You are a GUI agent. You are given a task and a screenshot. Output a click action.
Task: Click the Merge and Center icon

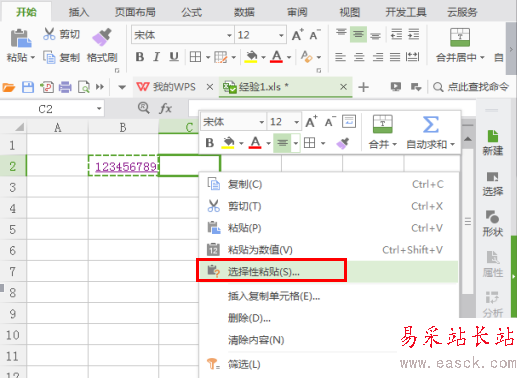460,37
